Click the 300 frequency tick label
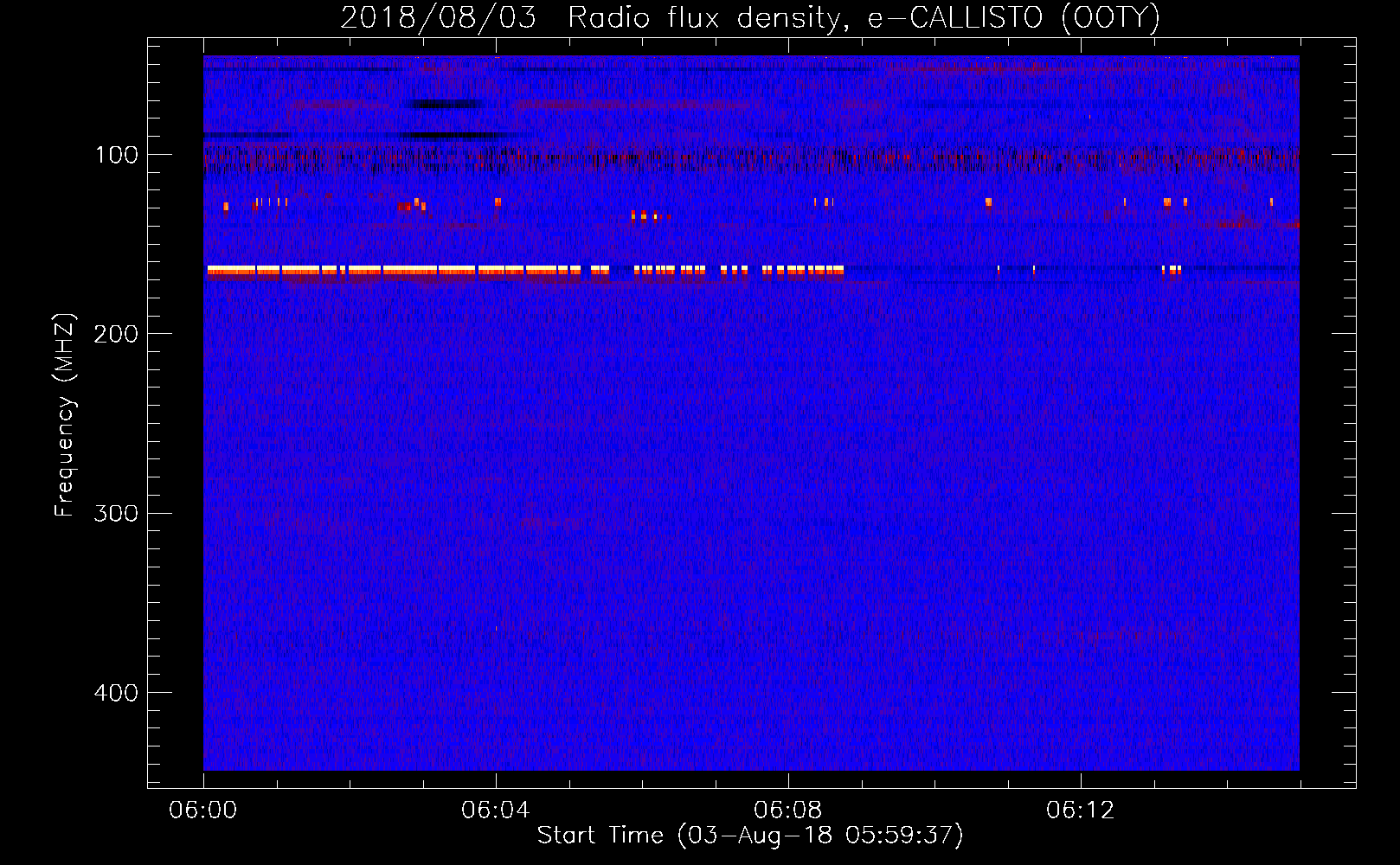The width and height of the screenshot is (1400, 865). click(116, 513)
